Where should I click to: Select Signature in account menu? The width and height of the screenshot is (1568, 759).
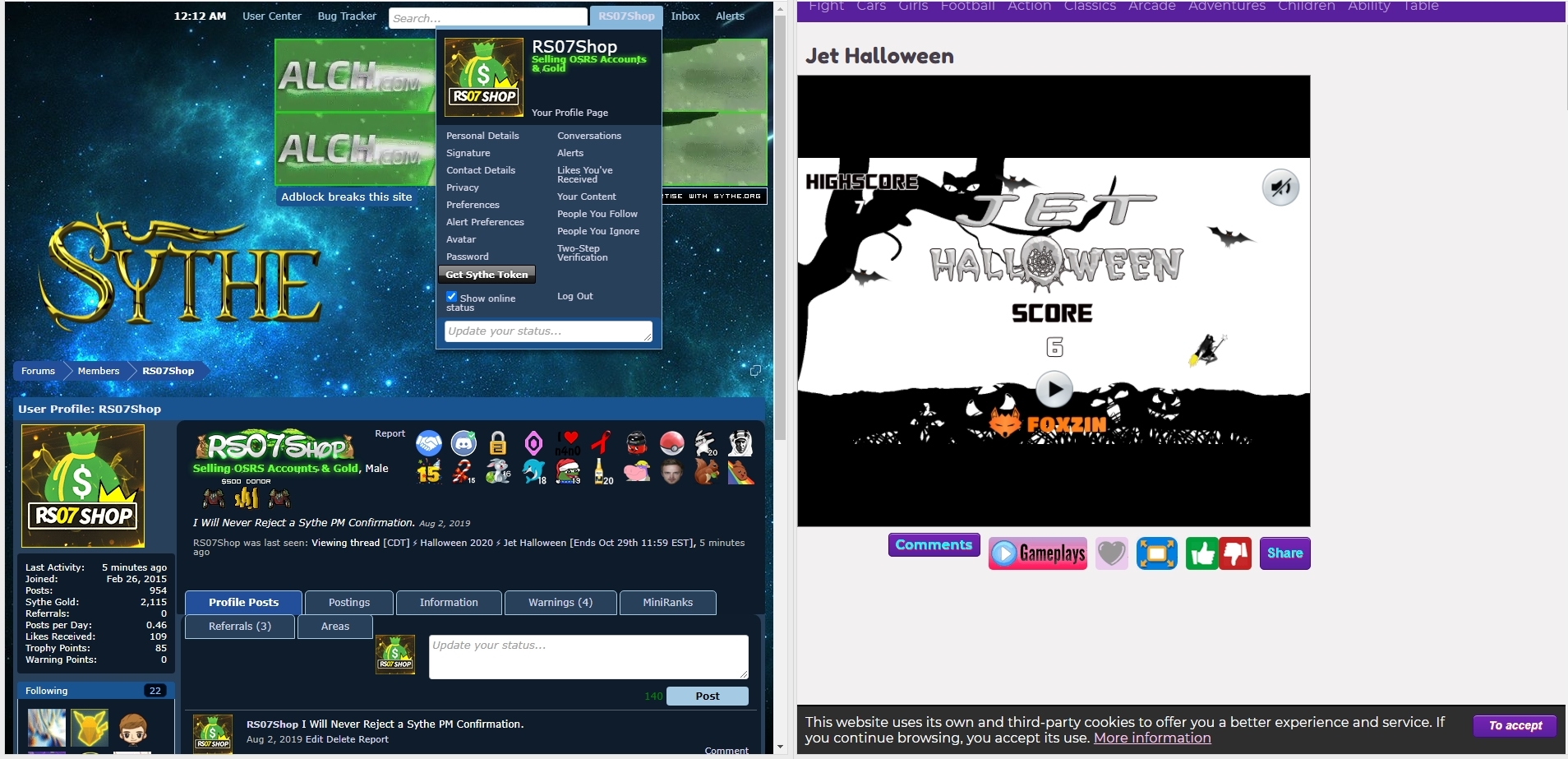click(468, 153)
